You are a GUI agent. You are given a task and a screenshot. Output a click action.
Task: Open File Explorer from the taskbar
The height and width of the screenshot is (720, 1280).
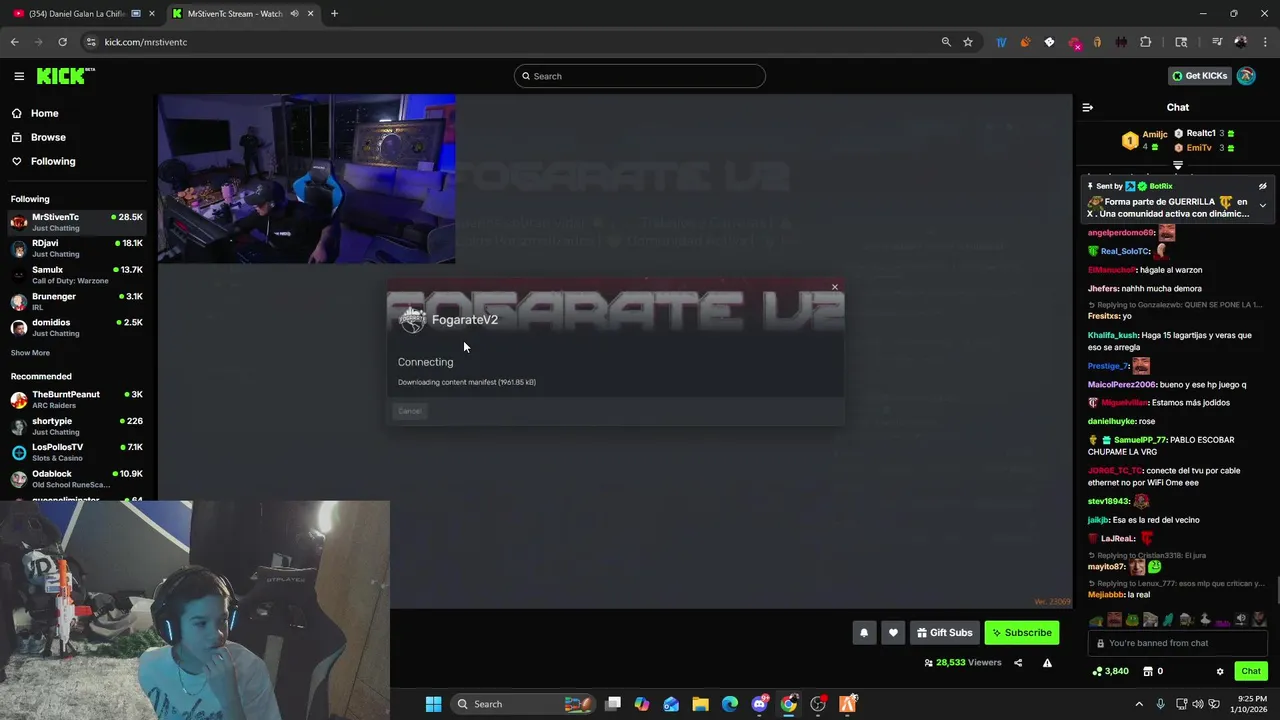tap(700, 704)
